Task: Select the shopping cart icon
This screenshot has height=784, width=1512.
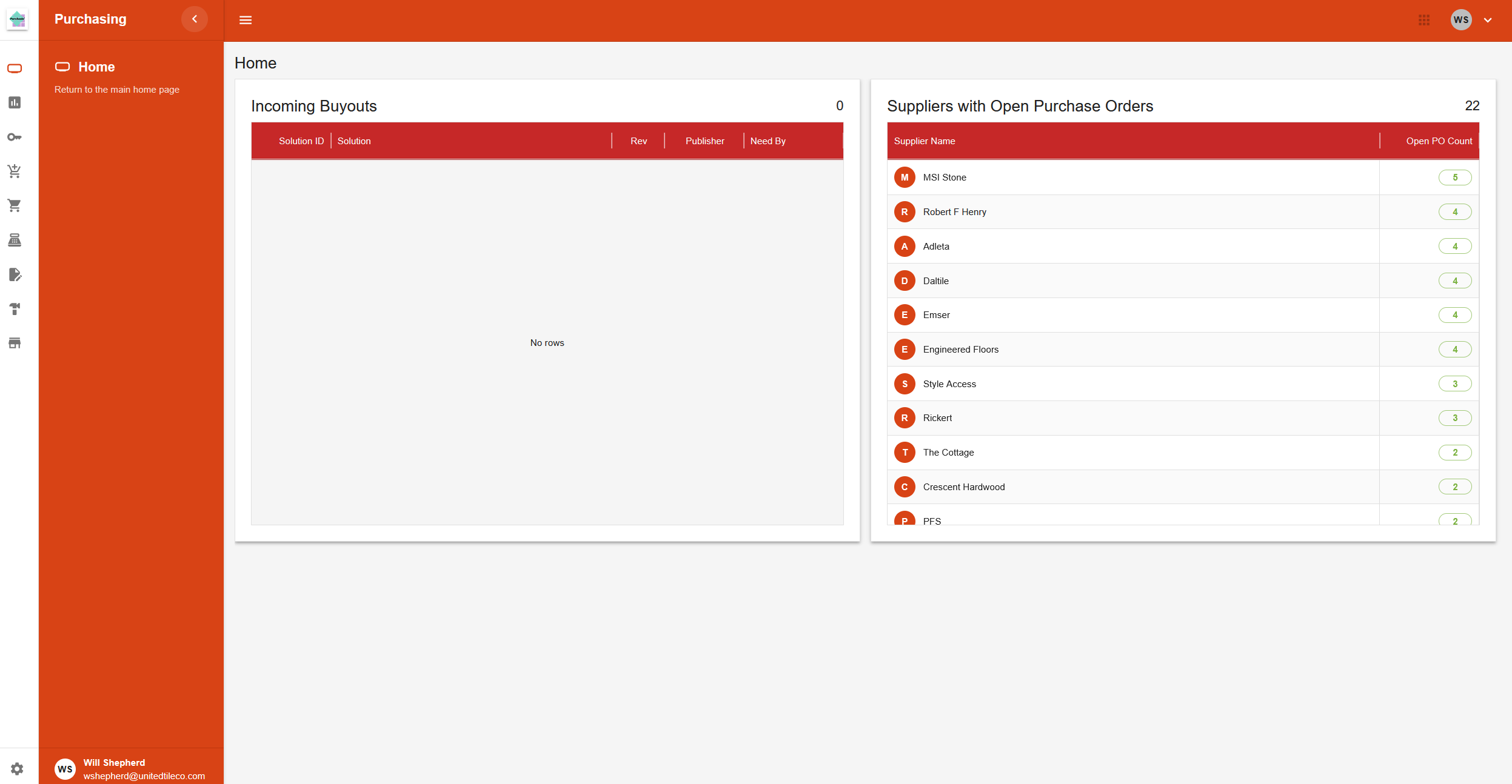Action: pyautogui.click(x=14, y=205)
